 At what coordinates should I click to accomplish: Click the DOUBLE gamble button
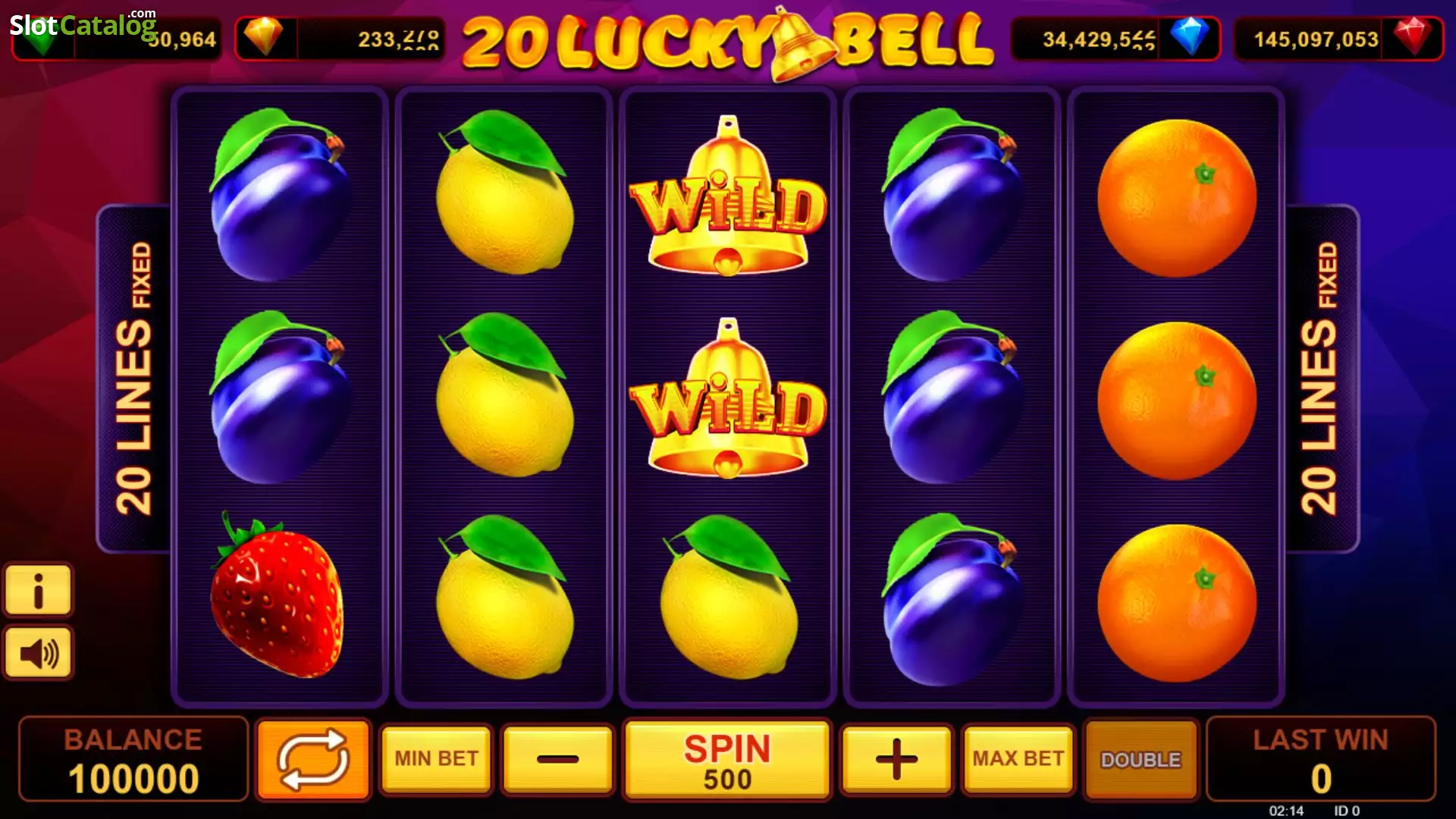pyautogui.click(x=1141, y=760)
